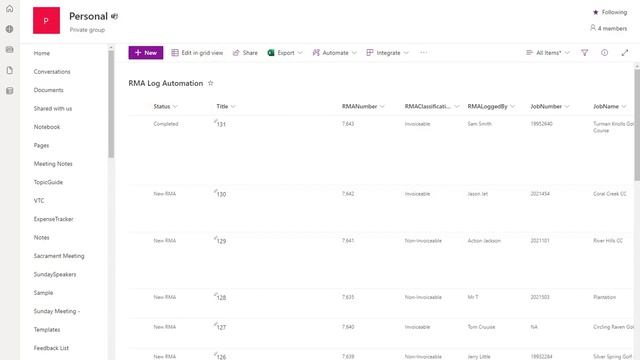Go to Home in the left navigation
This screenshot has height=360, width=640.
42,53
